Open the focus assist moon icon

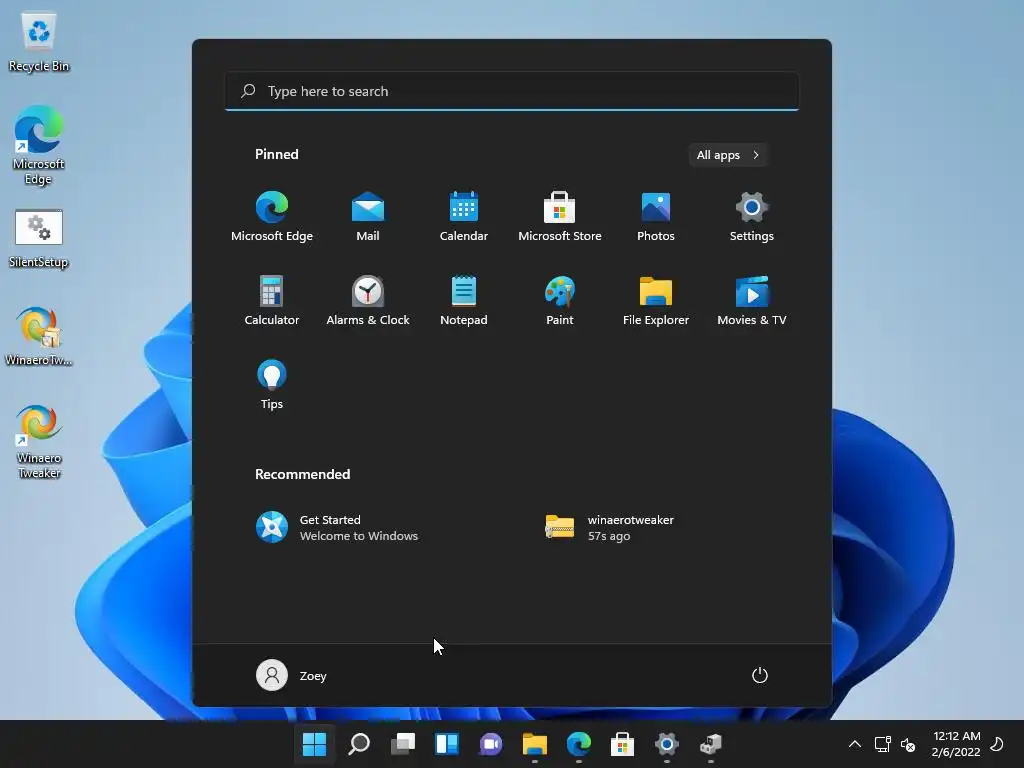pyautogui.click(x=997, y=744)
